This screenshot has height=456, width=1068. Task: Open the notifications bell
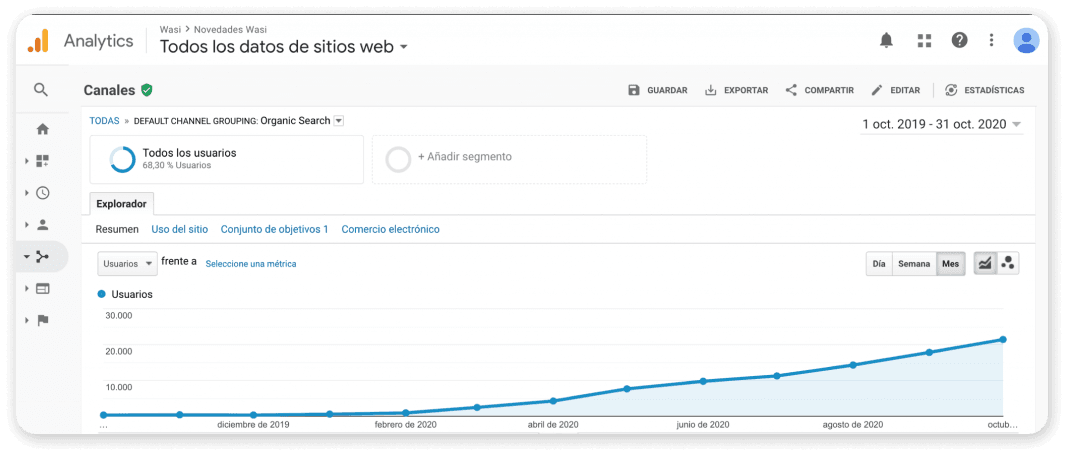point(886,41)
